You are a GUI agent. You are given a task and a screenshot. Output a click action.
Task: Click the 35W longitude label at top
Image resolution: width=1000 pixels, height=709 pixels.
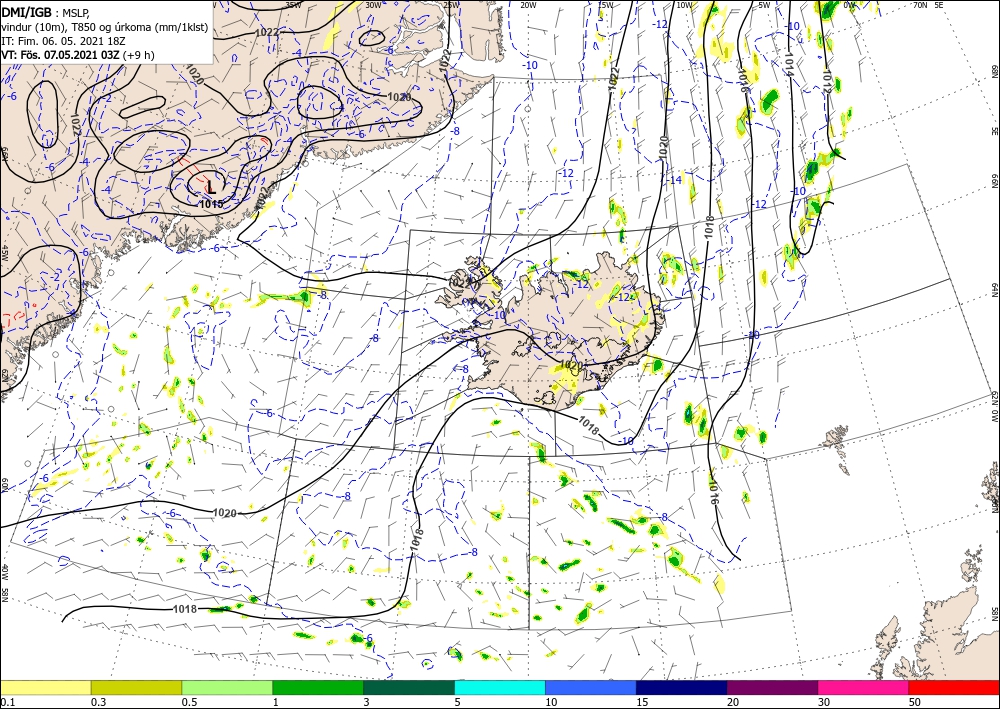pos(294,5)
